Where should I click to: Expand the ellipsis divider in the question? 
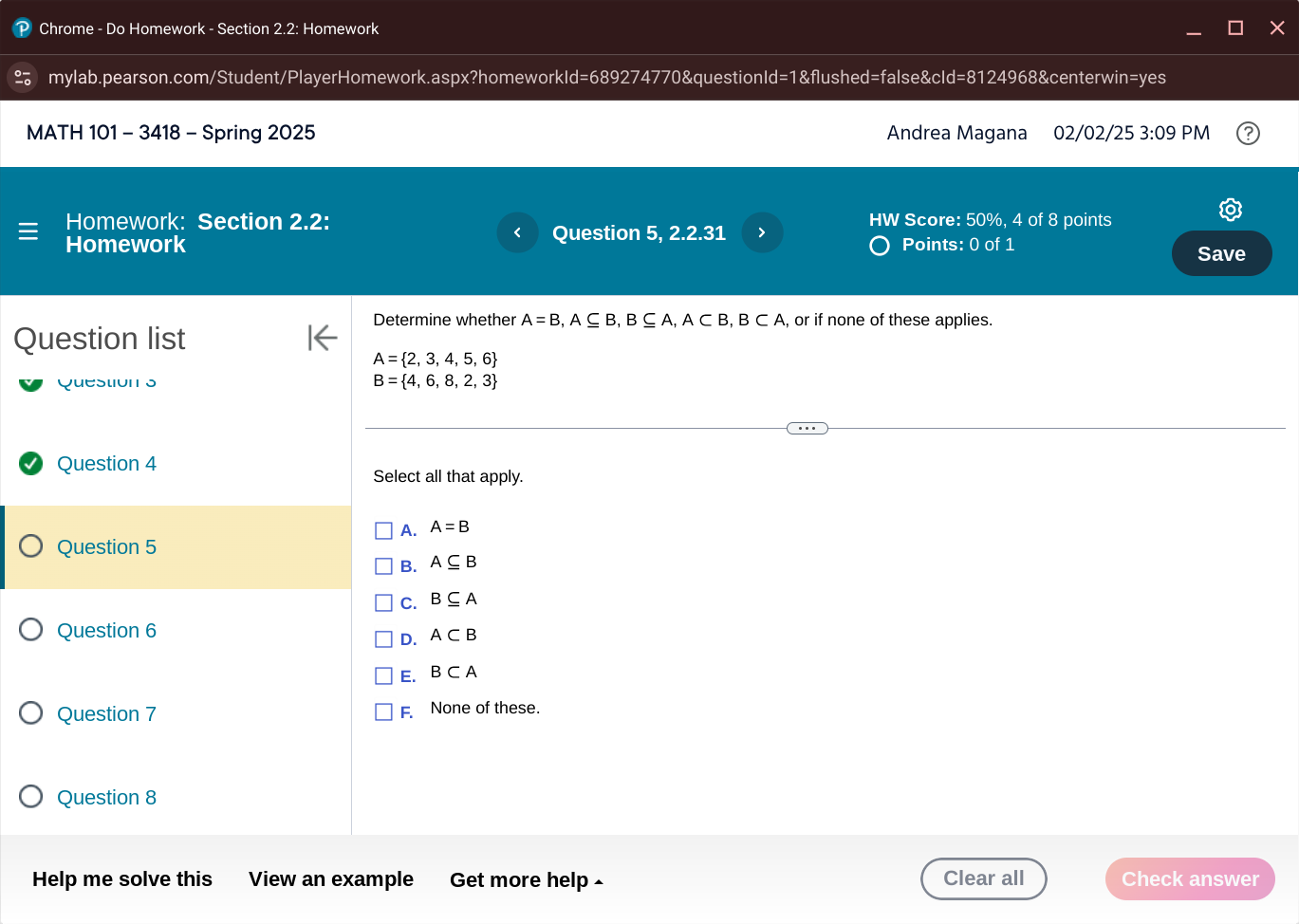pyautogui.click(x=806, y=428)
